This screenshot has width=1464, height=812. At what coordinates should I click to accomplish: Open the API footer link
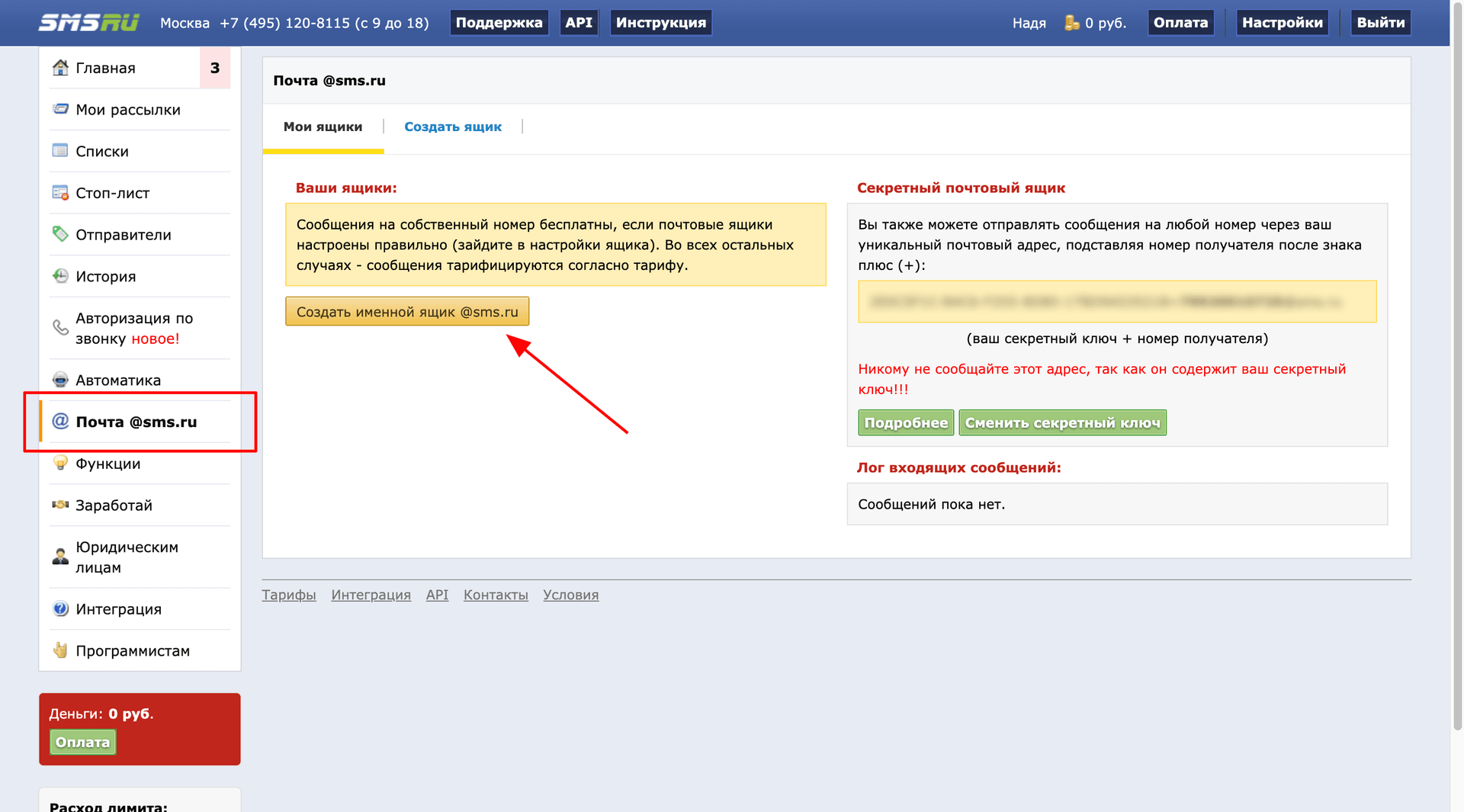coord(437,595)
